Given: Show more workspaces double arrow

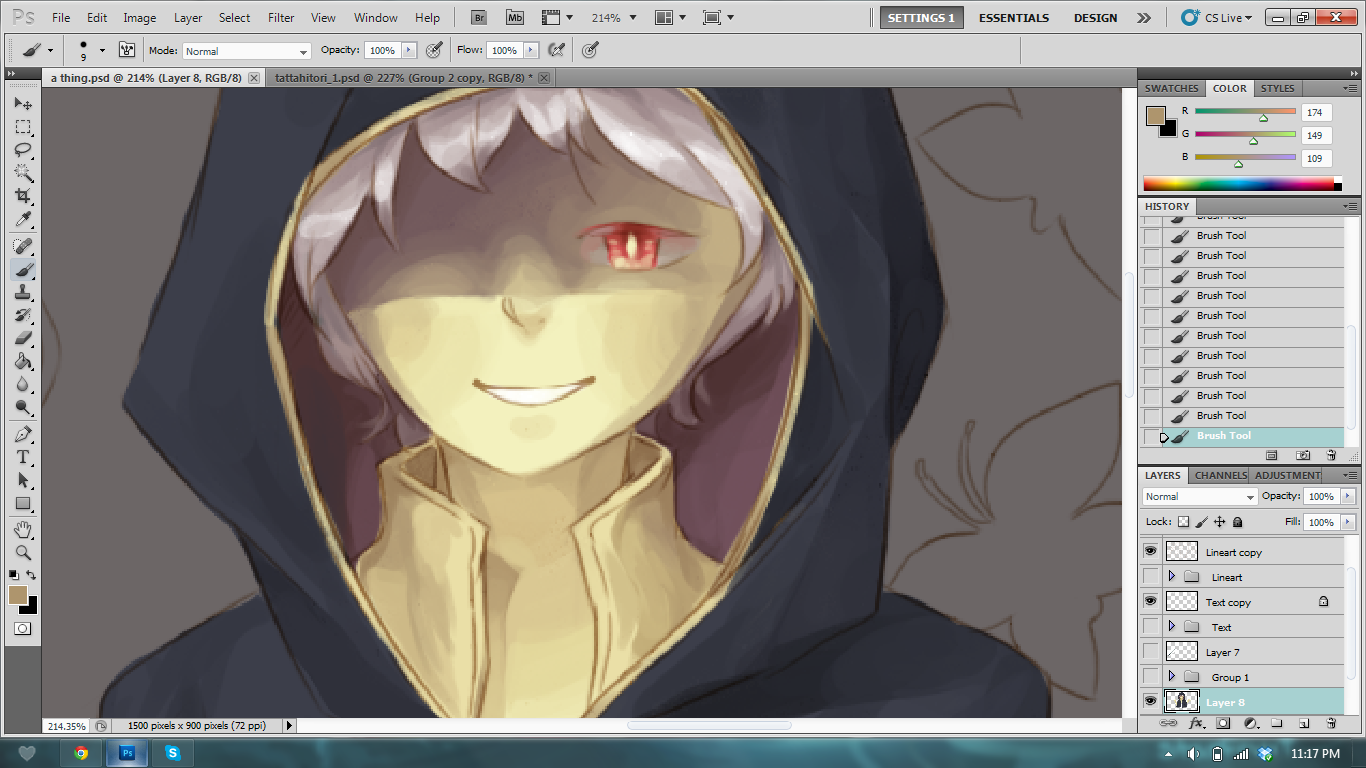Looking at the screenshot, I should point(1144,18).
